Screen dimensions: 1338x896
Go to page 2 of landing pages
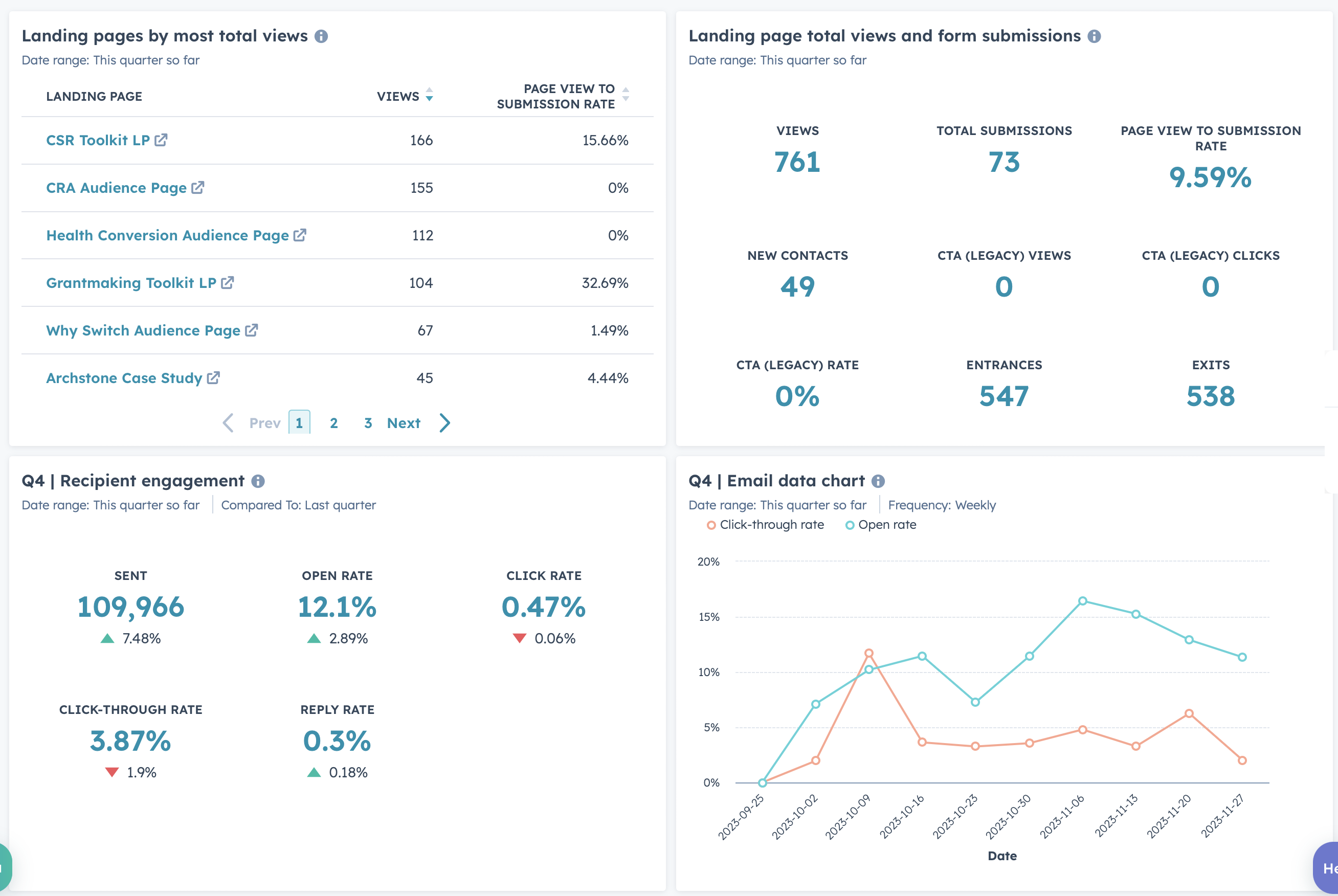click(333, 423)
